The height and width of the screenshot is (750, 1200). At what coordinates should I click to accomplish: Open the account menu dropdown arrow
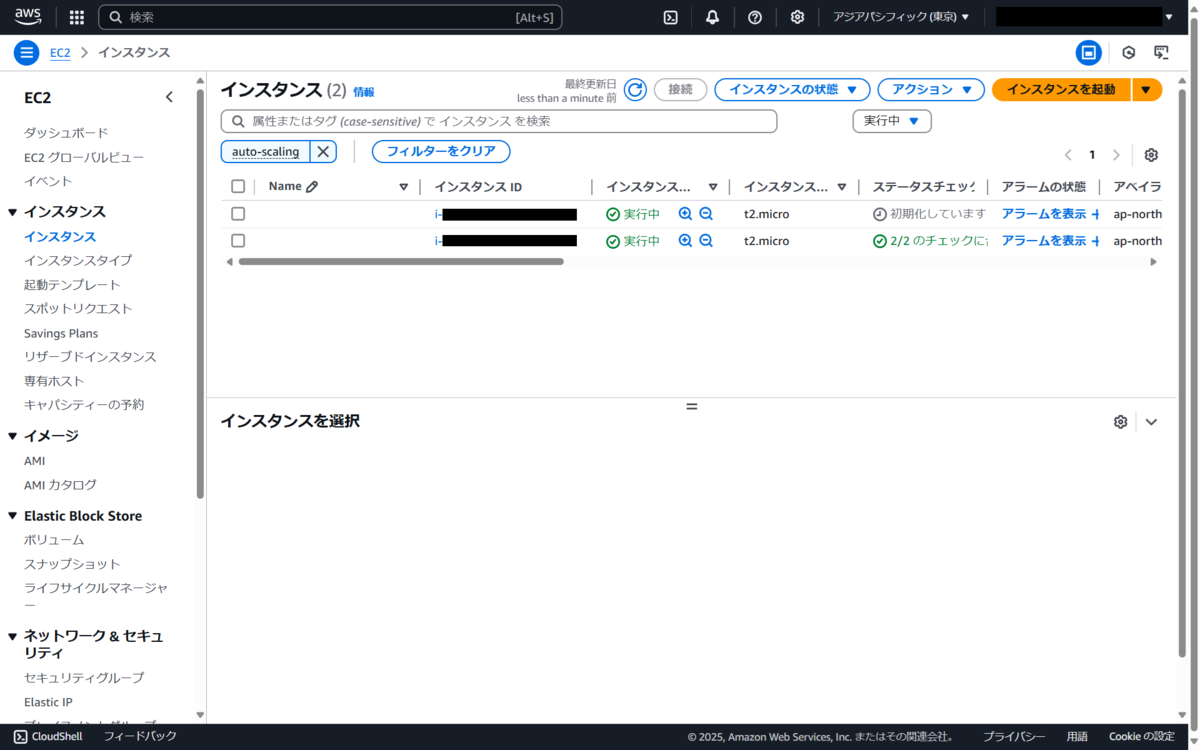pos(1169,17)
